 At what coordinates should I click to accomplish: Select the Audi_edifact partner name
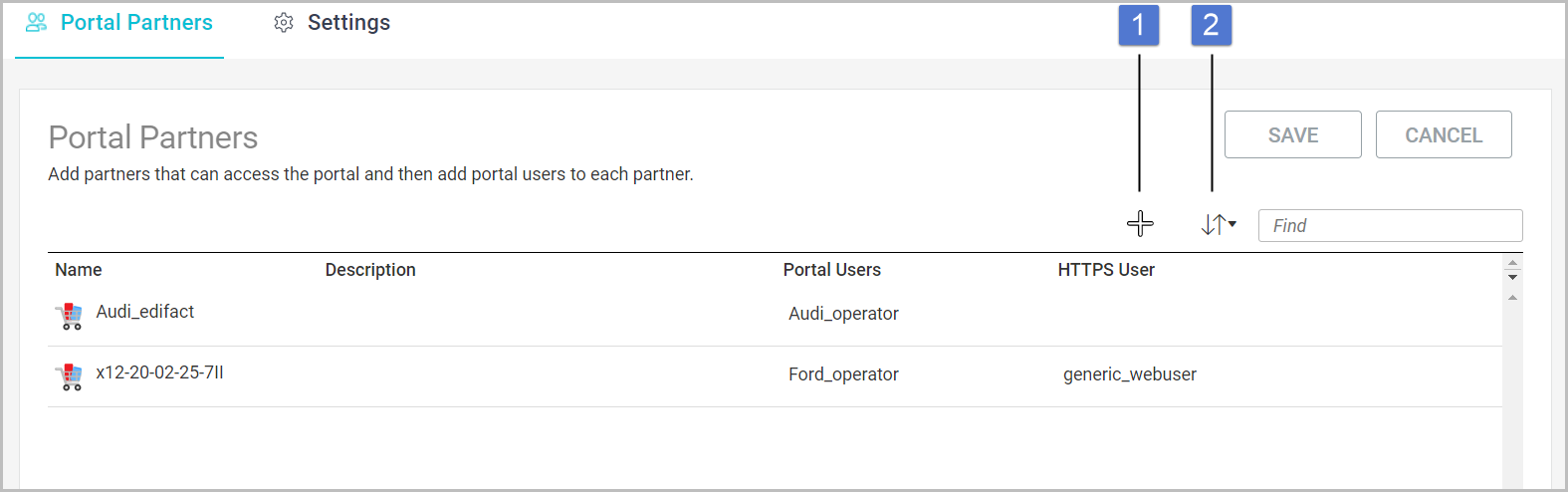pyautogui.click(x=145, y=312)
